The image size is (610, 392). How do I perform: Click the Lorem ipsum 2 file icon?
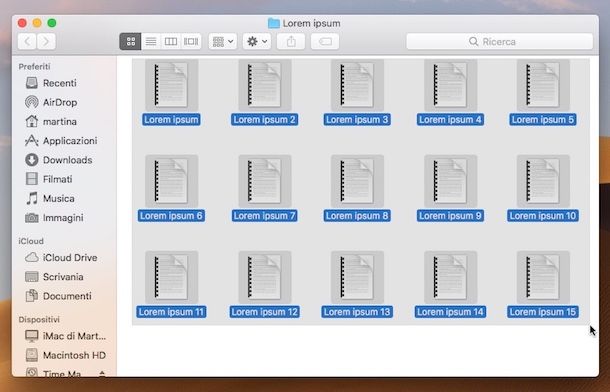tap(265, 85)
